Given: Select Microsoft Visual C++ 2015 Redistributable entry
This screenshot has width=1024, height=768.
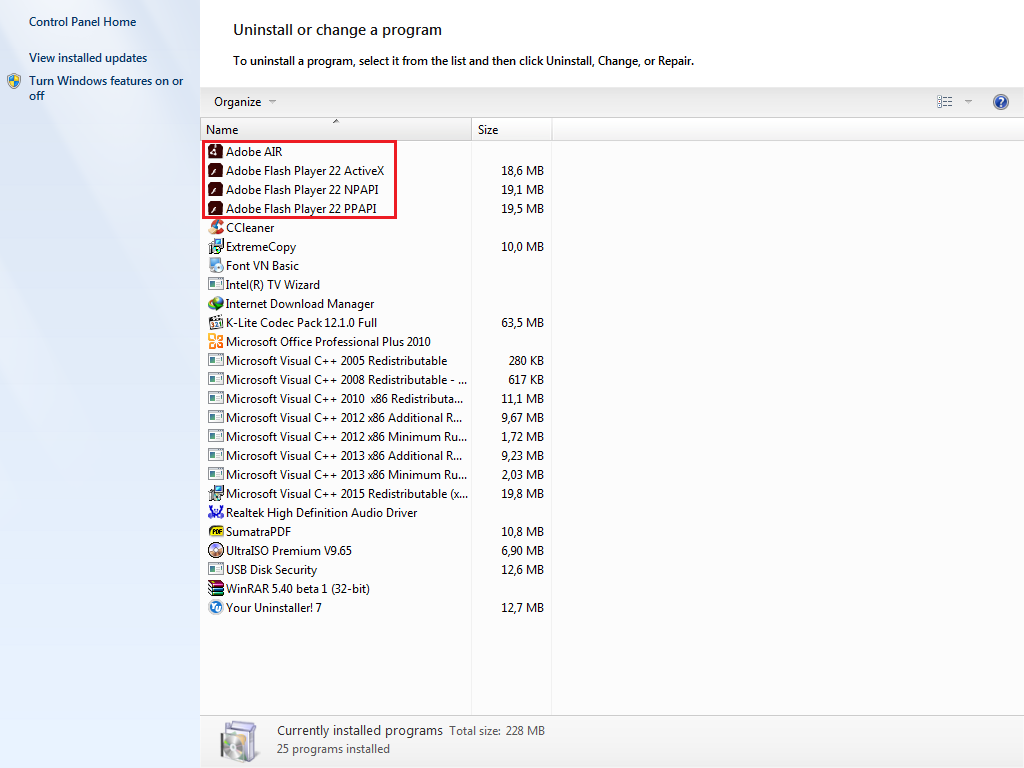Looking at the screenshot, I should (347, 494).
